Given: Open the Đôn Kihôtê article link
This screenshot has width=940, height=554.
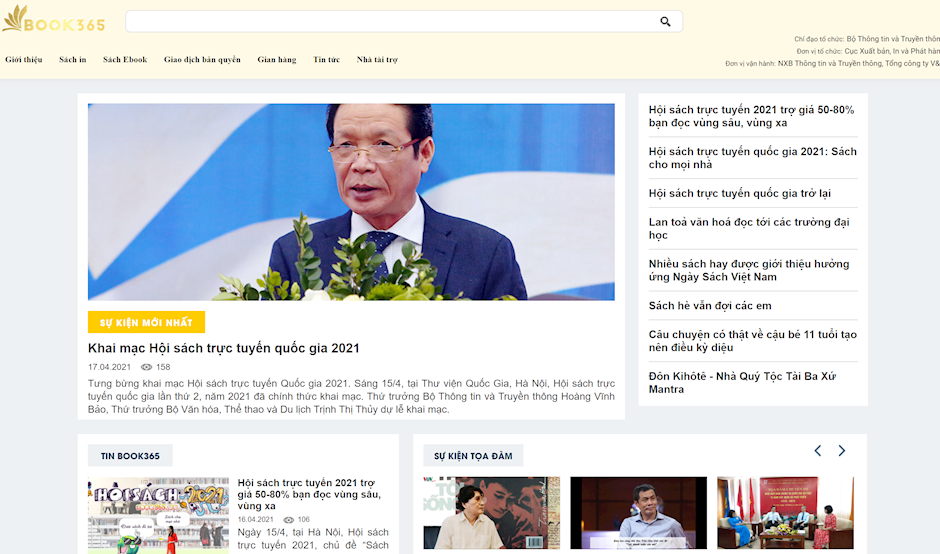Looking at the screenshot, I should (742, 382).
